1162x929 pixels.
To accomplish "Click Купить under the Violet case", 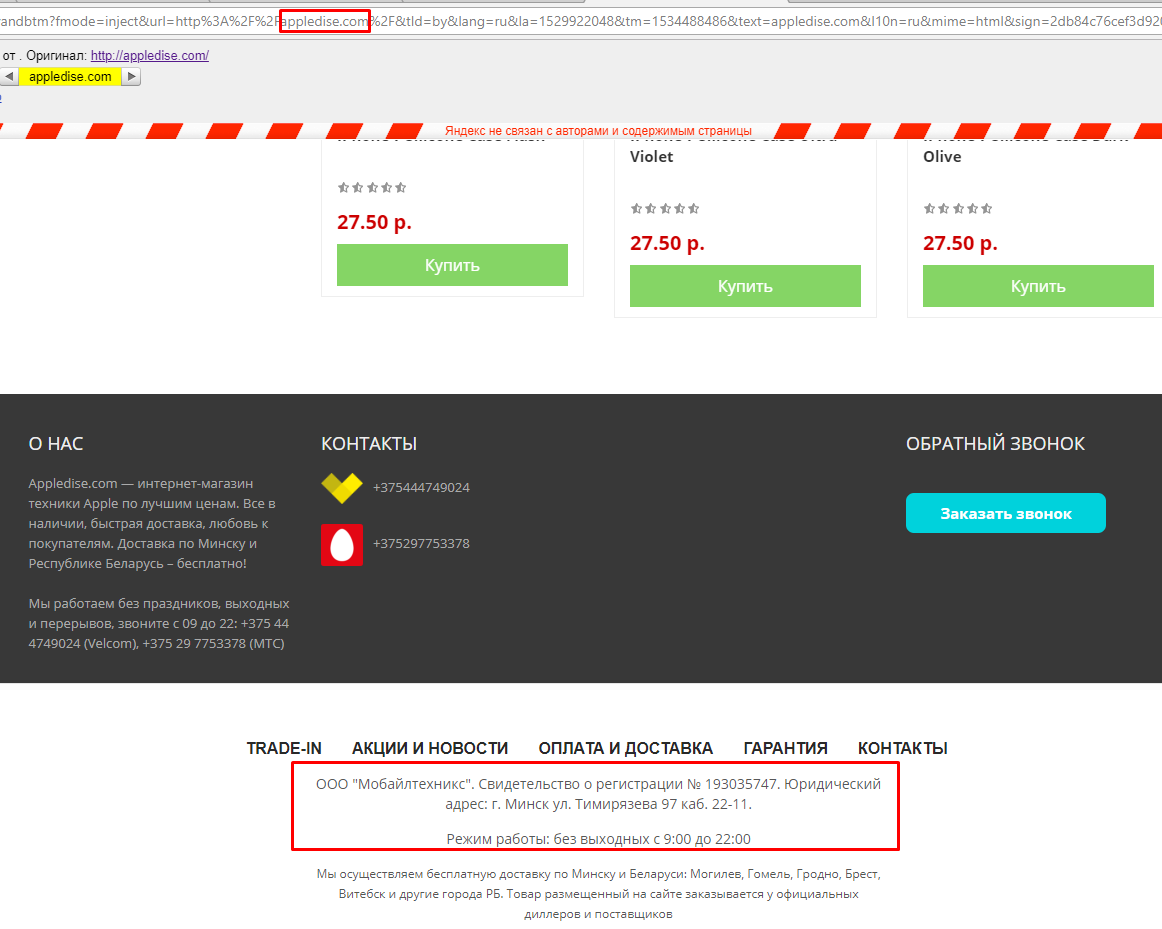I will point(745,286).
